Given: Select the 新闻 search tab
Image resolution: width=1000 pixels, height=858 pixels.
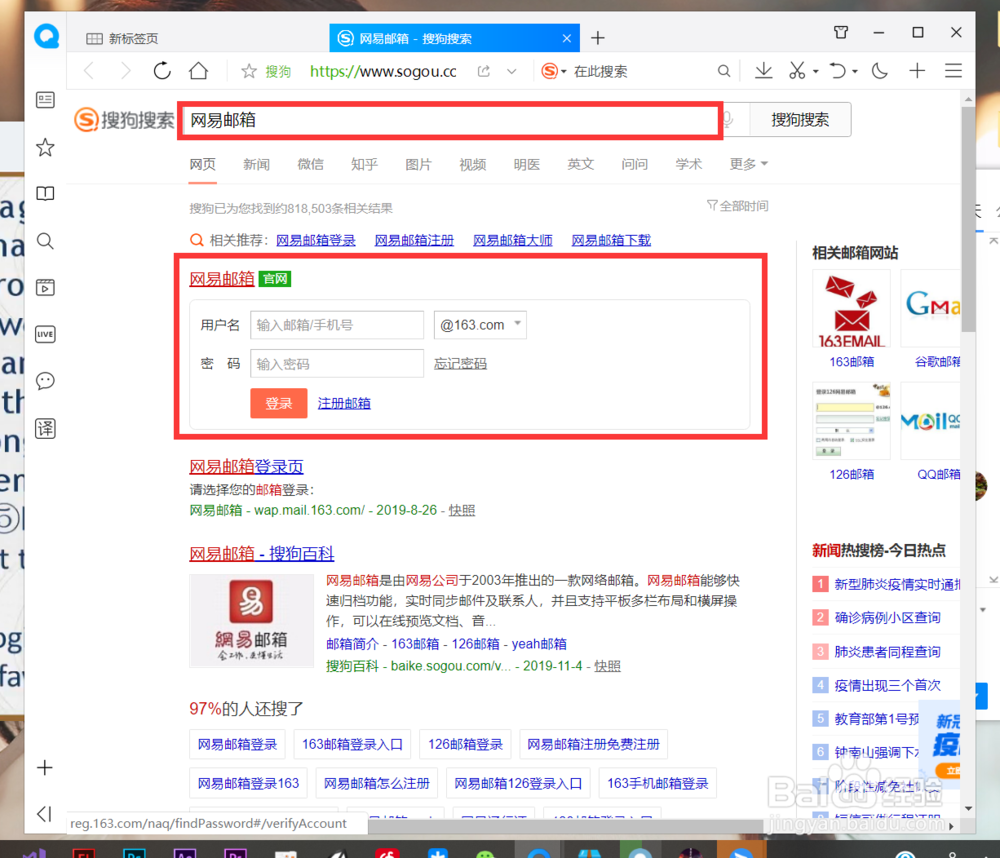Looking at the screenshot, I should [256, 164].
